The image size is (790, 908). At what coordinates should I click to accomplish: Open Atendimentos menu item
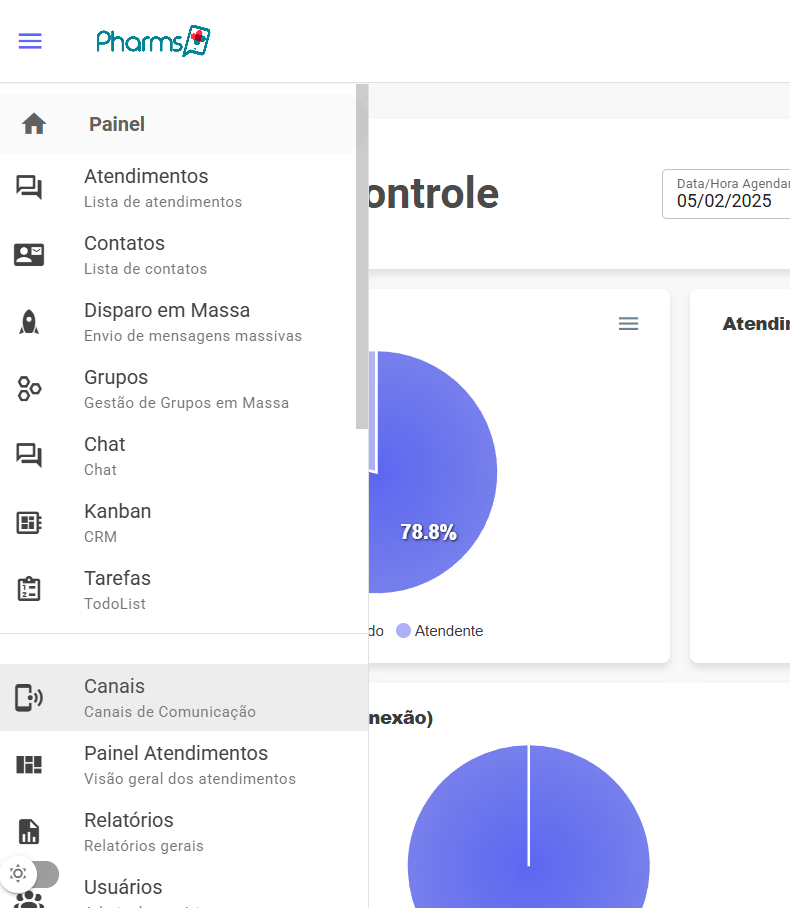[178, 188]
